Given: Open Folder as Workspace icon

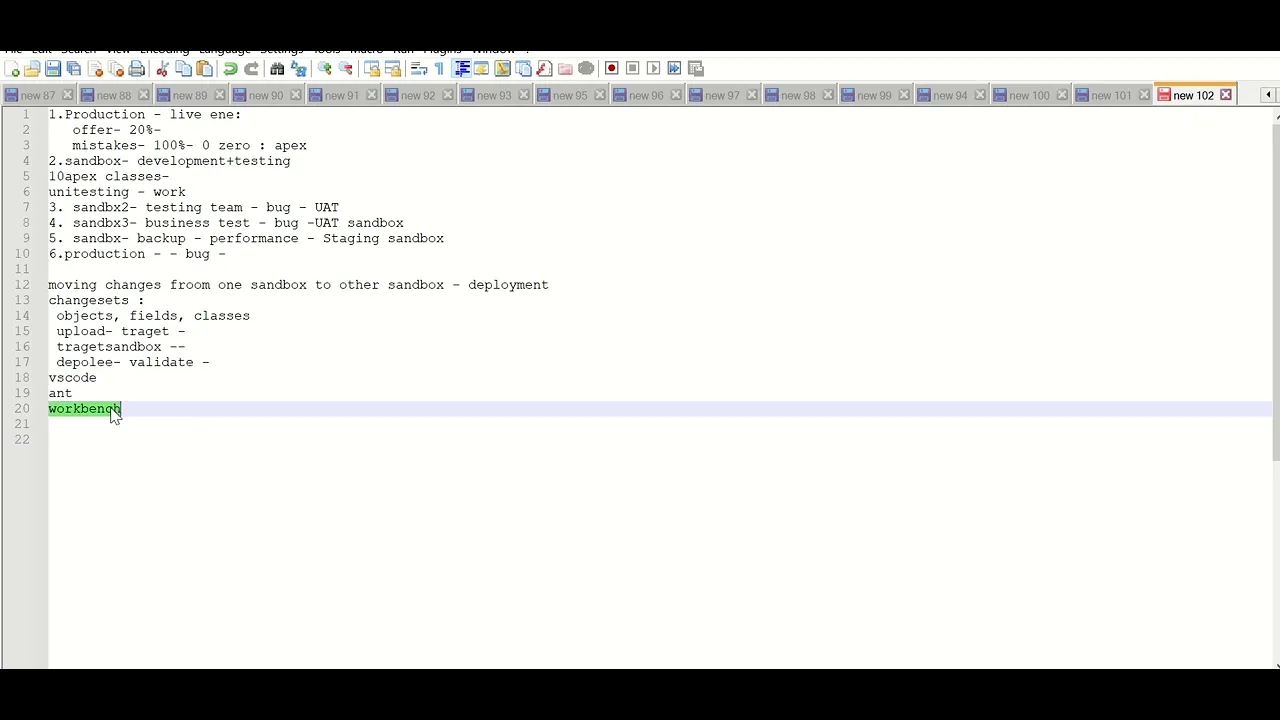Looking at the screenshot, I should coord(566,68).
